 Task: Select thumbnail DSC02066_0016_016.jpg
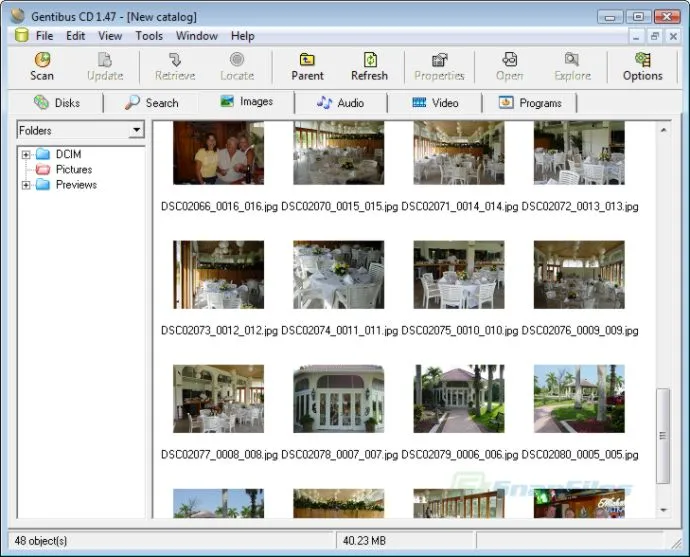pyautogui.click(x=218, y=153)
